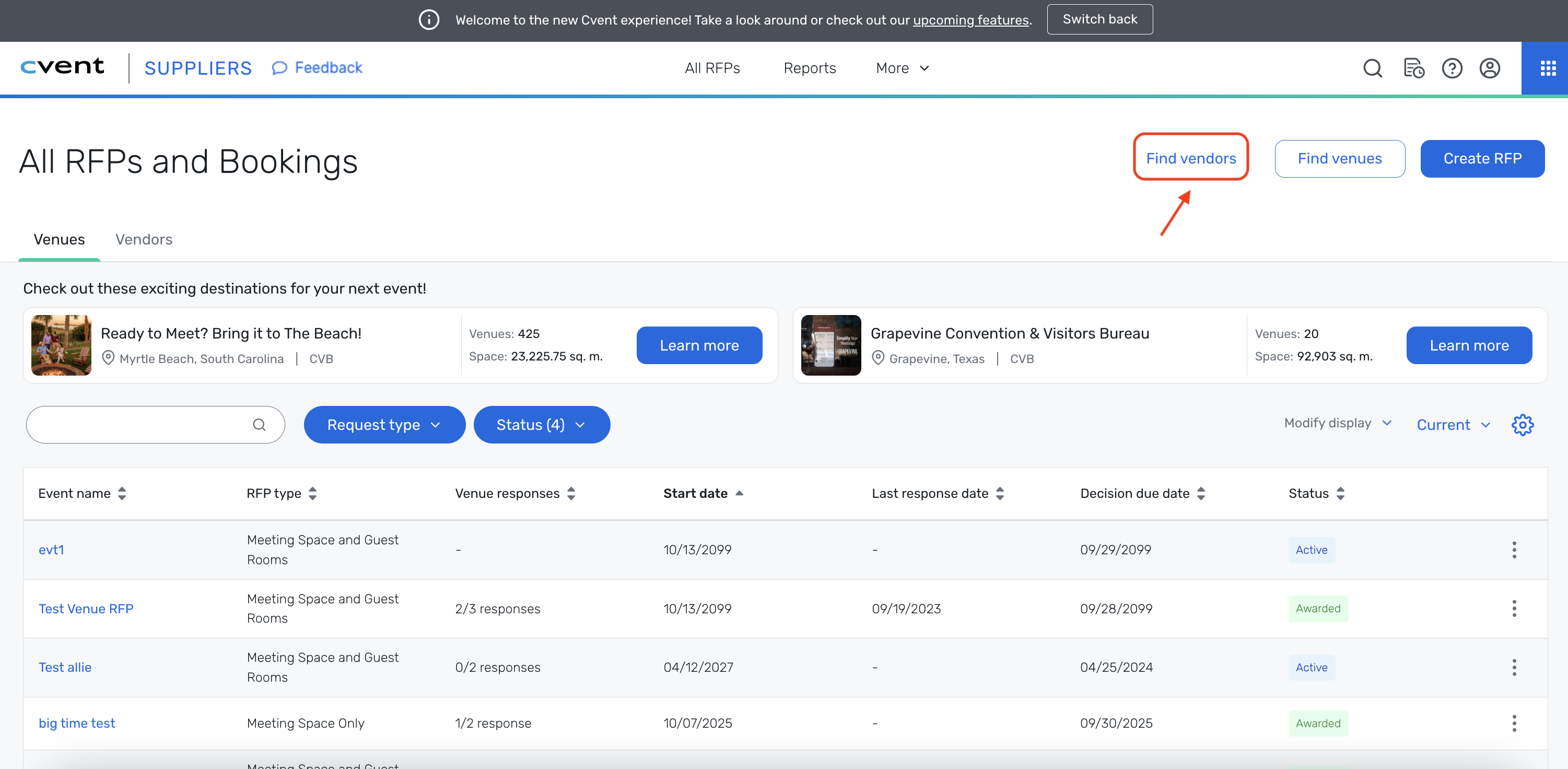Screen dimensions: 1568x769
Task: Open row actions menu for Test allie
Action: [1514, 667]
